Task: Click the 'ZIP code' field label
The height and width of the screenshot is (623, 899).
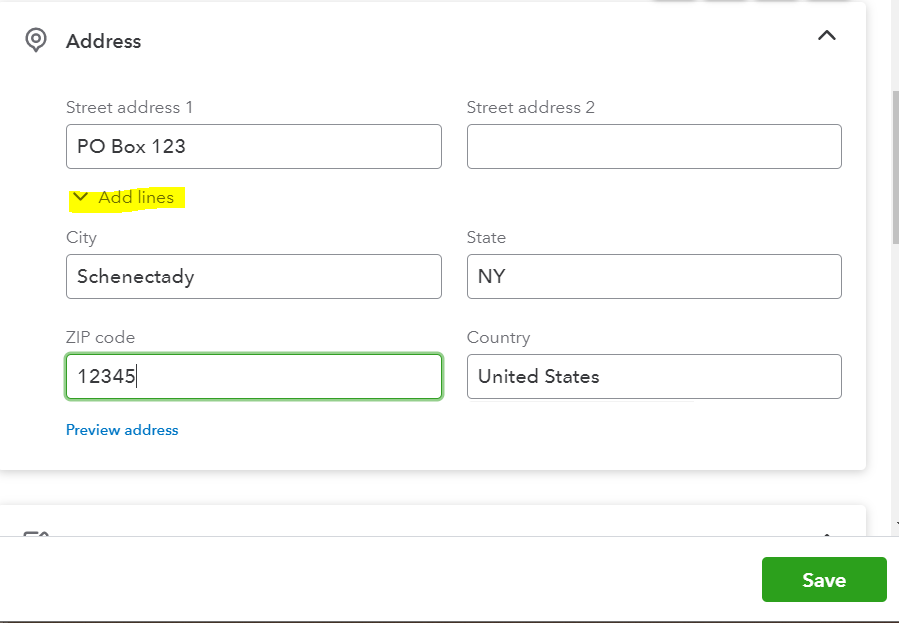Action: (x=100, y=337)
